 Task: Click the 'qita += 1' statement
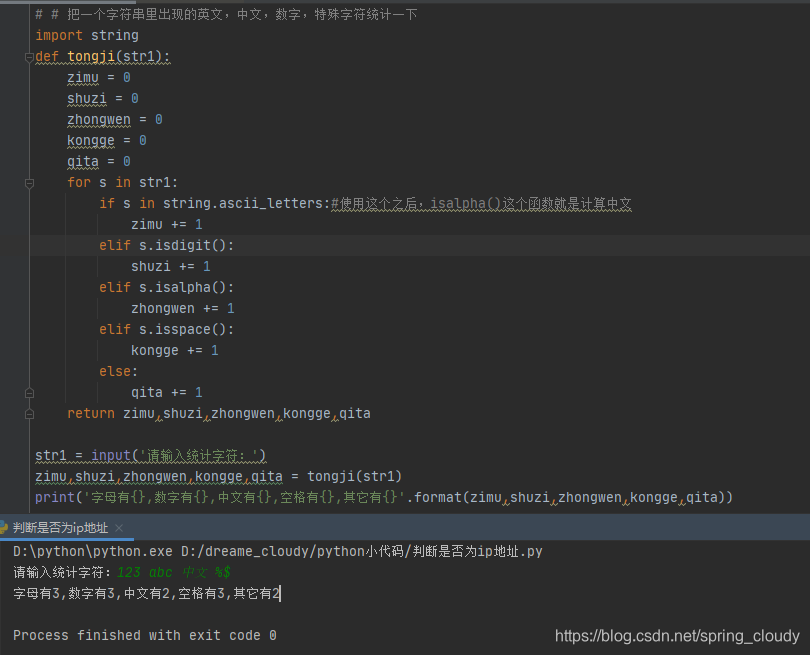[167, 393]
